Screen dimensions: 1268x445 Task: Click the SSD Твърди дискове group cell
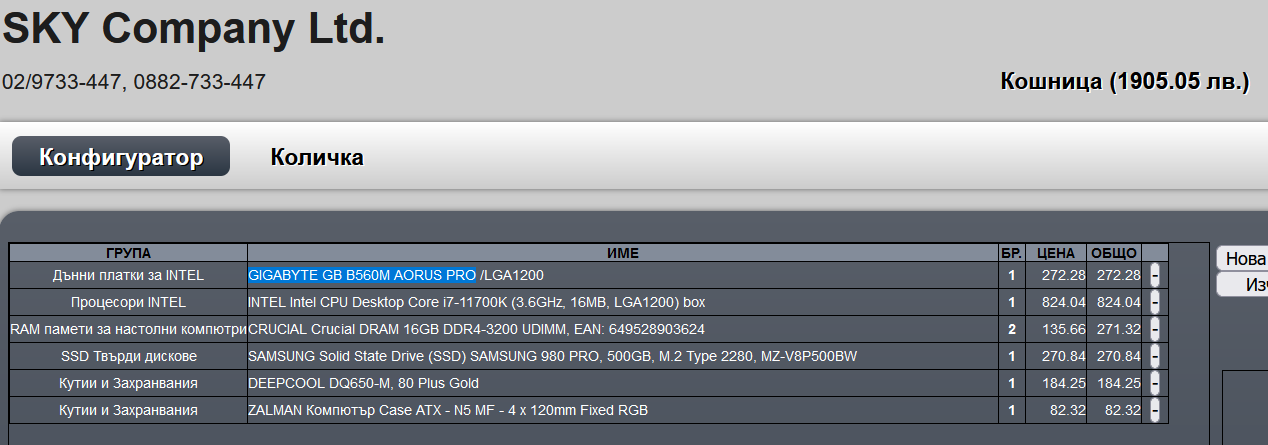click(128, 356)
